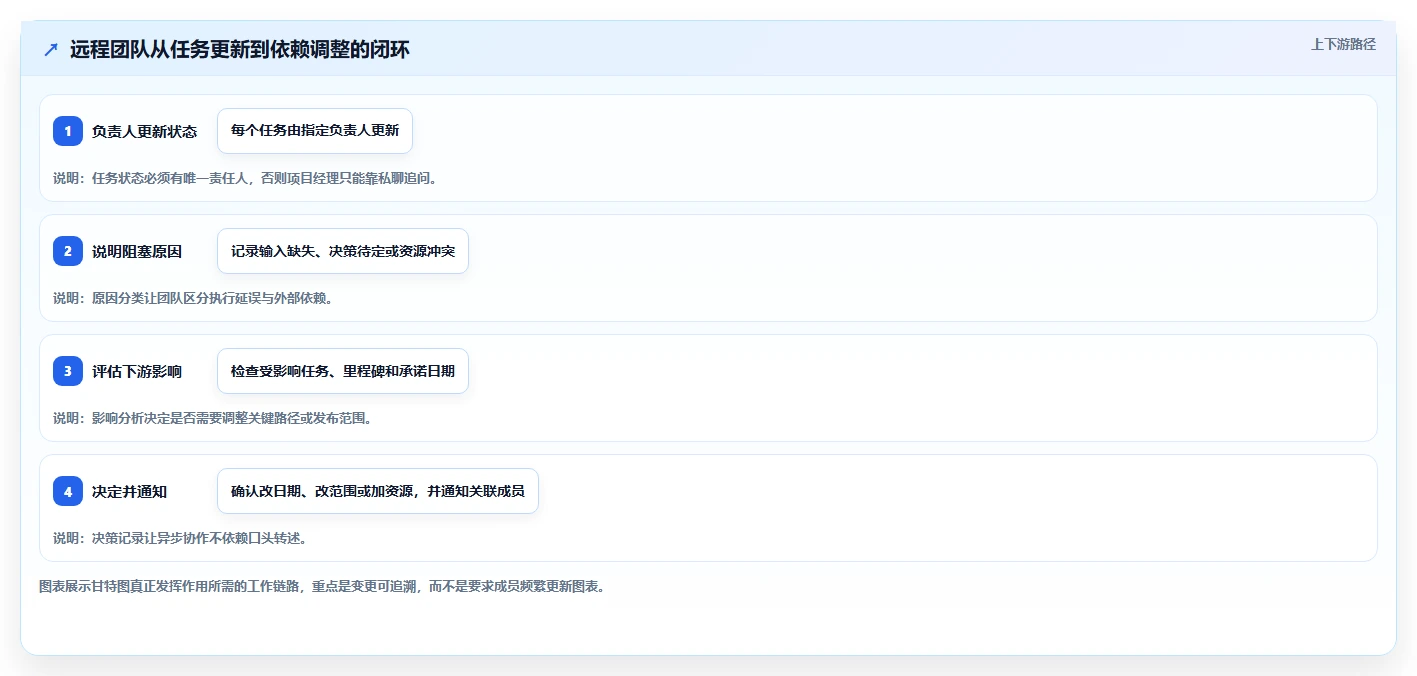Click the 确认改日期、改范围或加资源 chip

(378, 491)
